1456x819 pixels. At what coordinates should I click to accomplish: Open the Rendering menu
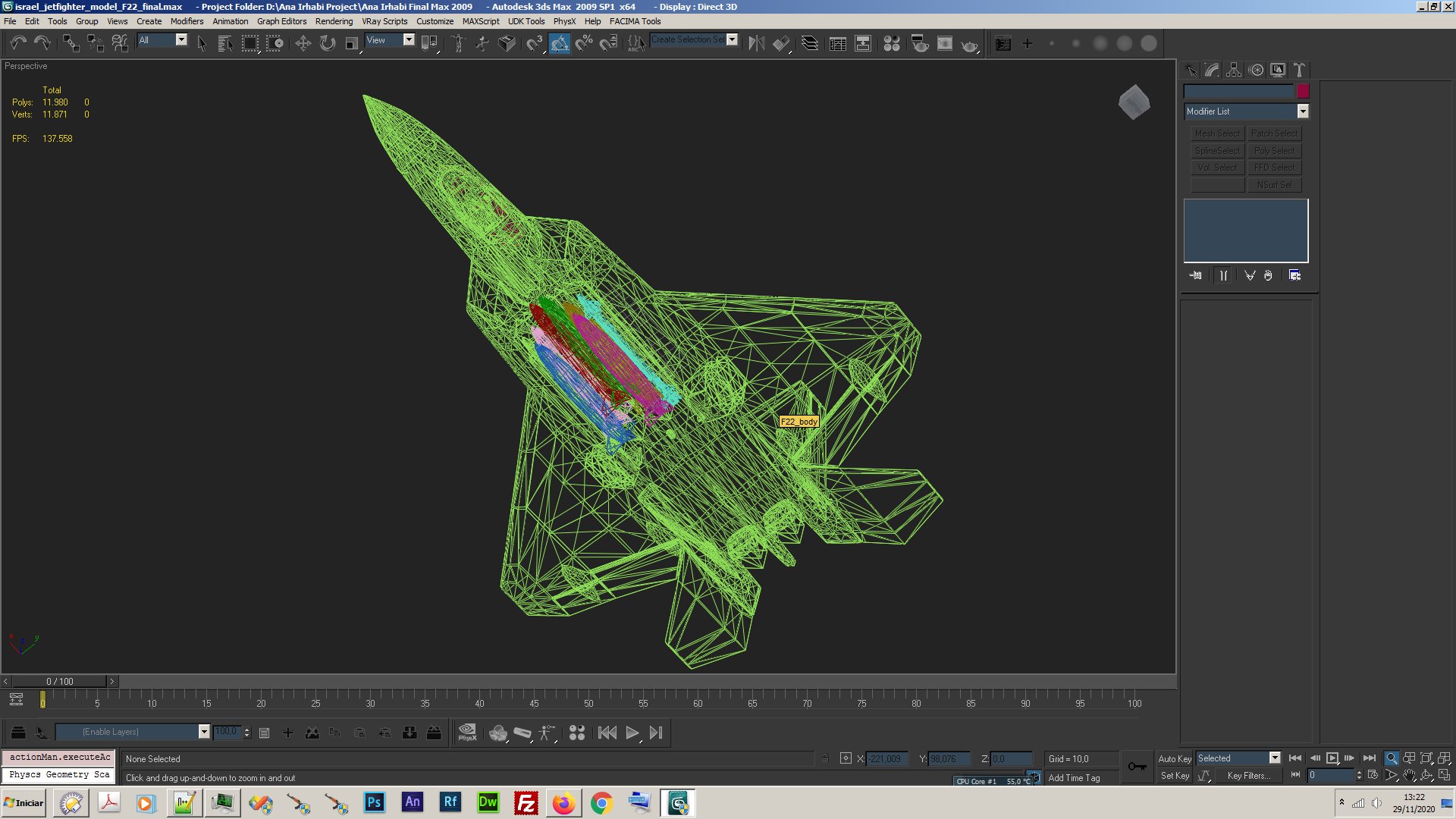click(x=332, y=22)
